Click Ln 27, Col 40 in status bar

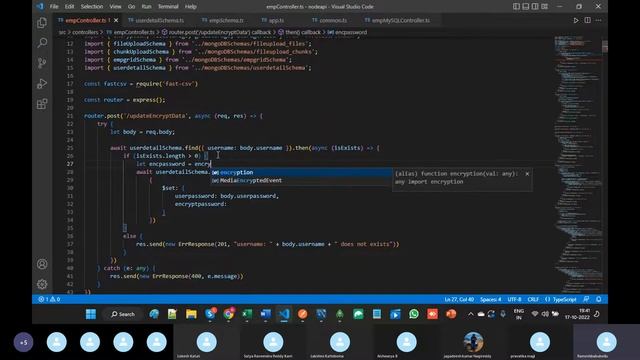459,299
